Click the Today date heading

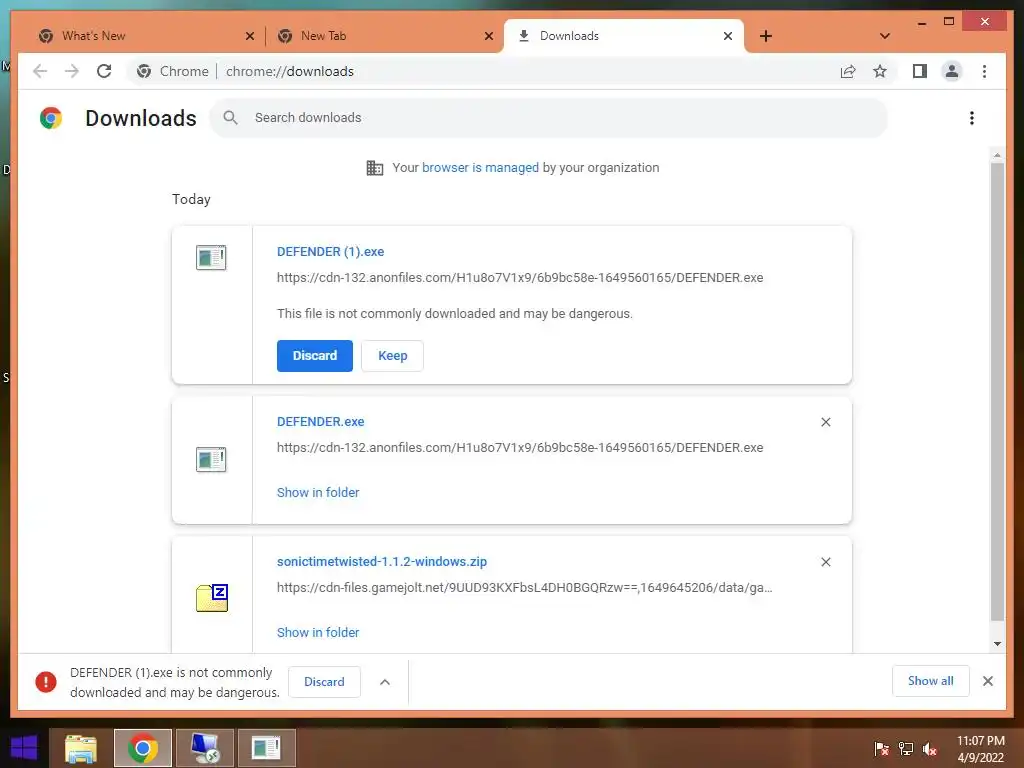click(191, 199)
